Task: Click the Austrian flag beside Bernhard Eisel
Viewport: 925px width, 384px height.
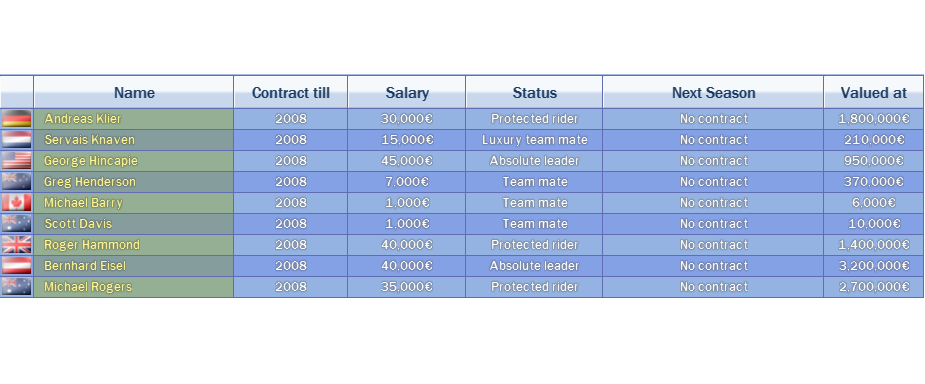Action: (x=17, y=266)
